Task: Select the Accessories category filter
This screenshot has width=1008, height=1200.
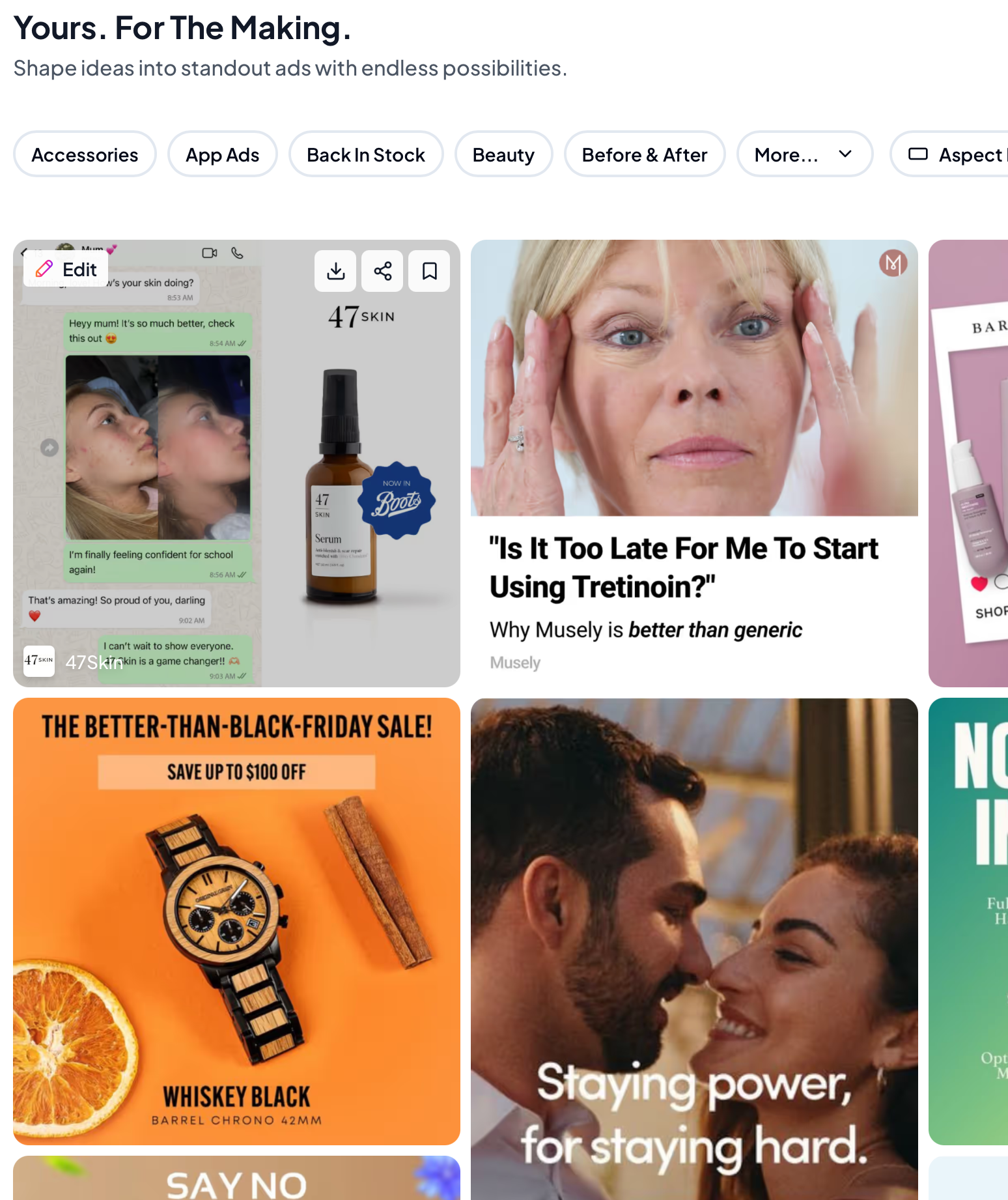Action: pos(85,154)
